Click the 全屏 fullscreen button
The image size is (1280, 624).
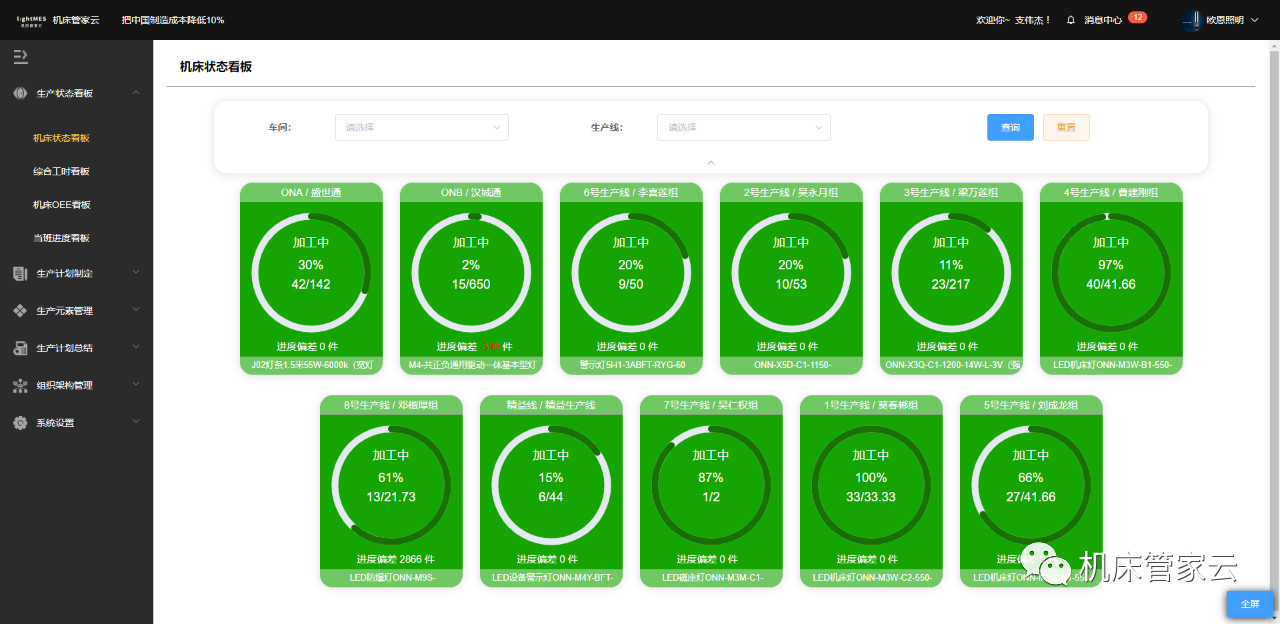click(1250, 604)
